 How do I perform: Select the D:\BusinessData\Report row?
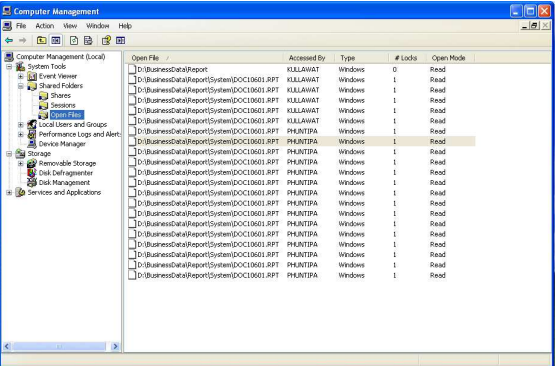coord(301,70)
